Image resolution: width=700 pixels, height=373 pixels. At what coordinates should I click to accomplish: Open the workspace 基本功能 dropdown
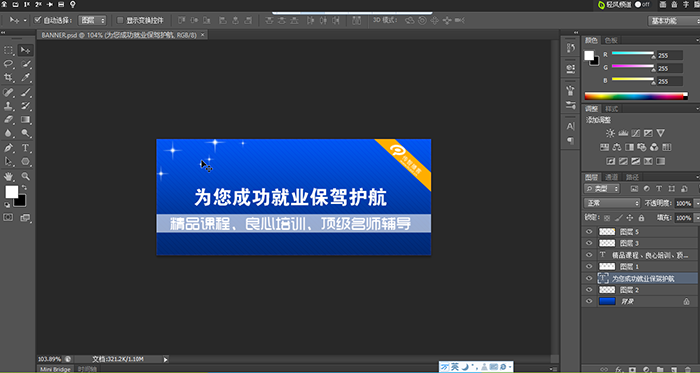pyautogui.click(x=673, y=21)
